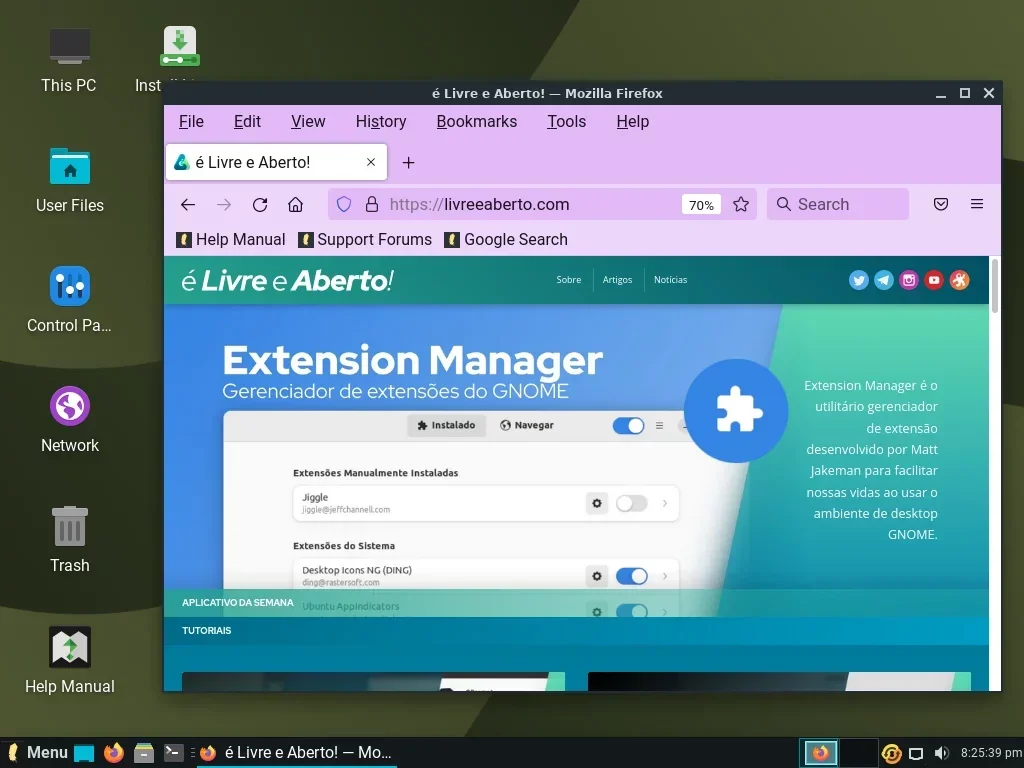This screenshot has width=1024, height=768.
Task: Launch Firefox from taskbar quick launcher
Action: (114, 752)
